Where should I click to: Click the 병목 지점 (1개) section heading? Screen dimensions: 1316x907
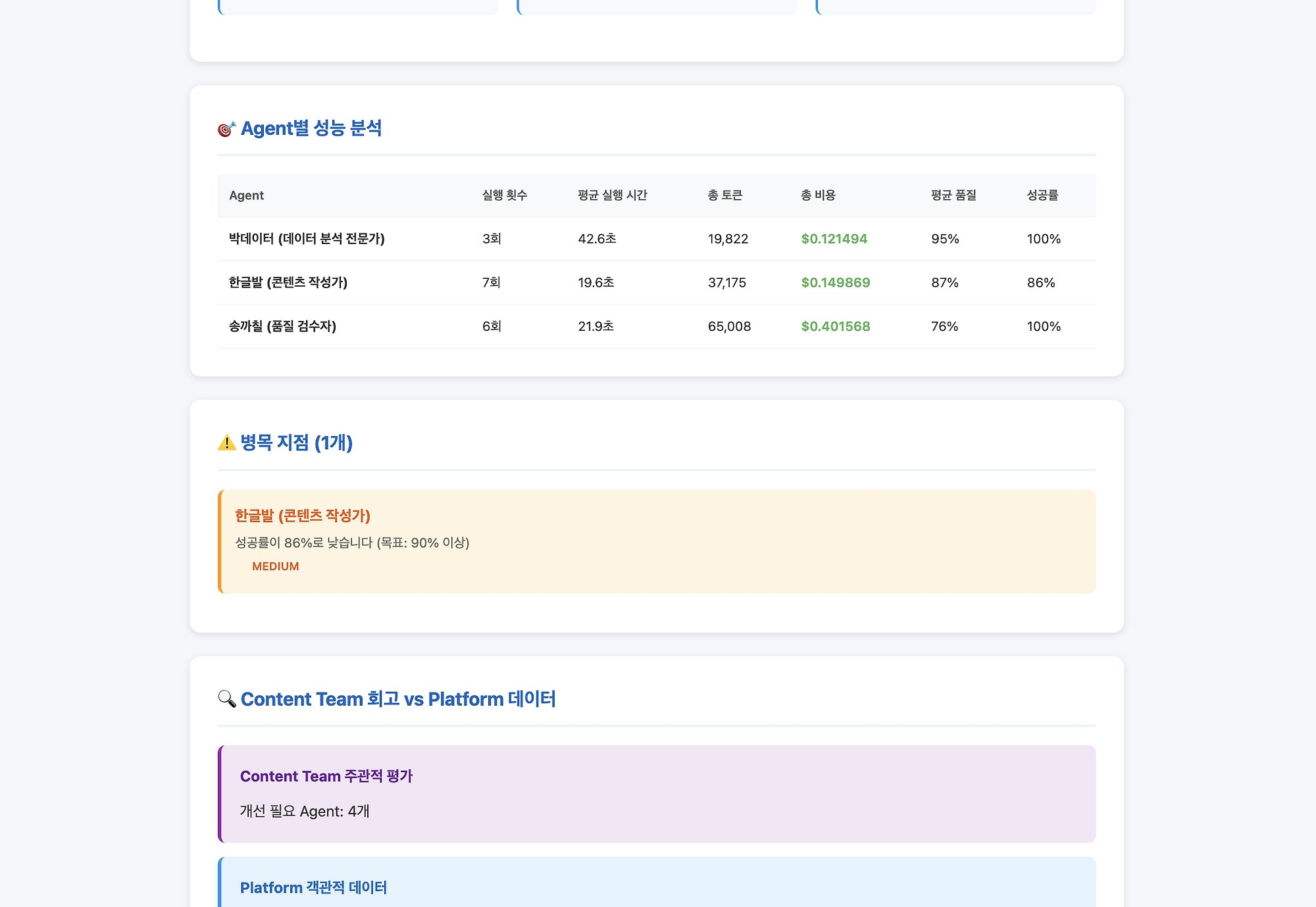coord(296,443)
